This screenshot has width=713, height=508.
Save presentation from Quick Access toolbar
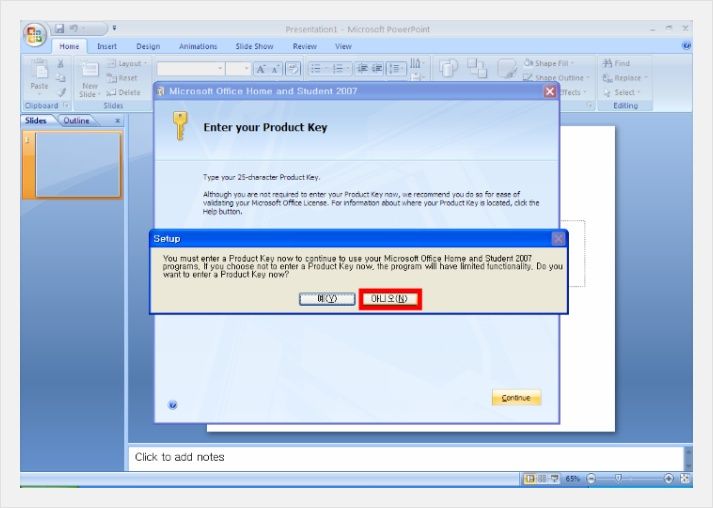click(x=60, y=29)
